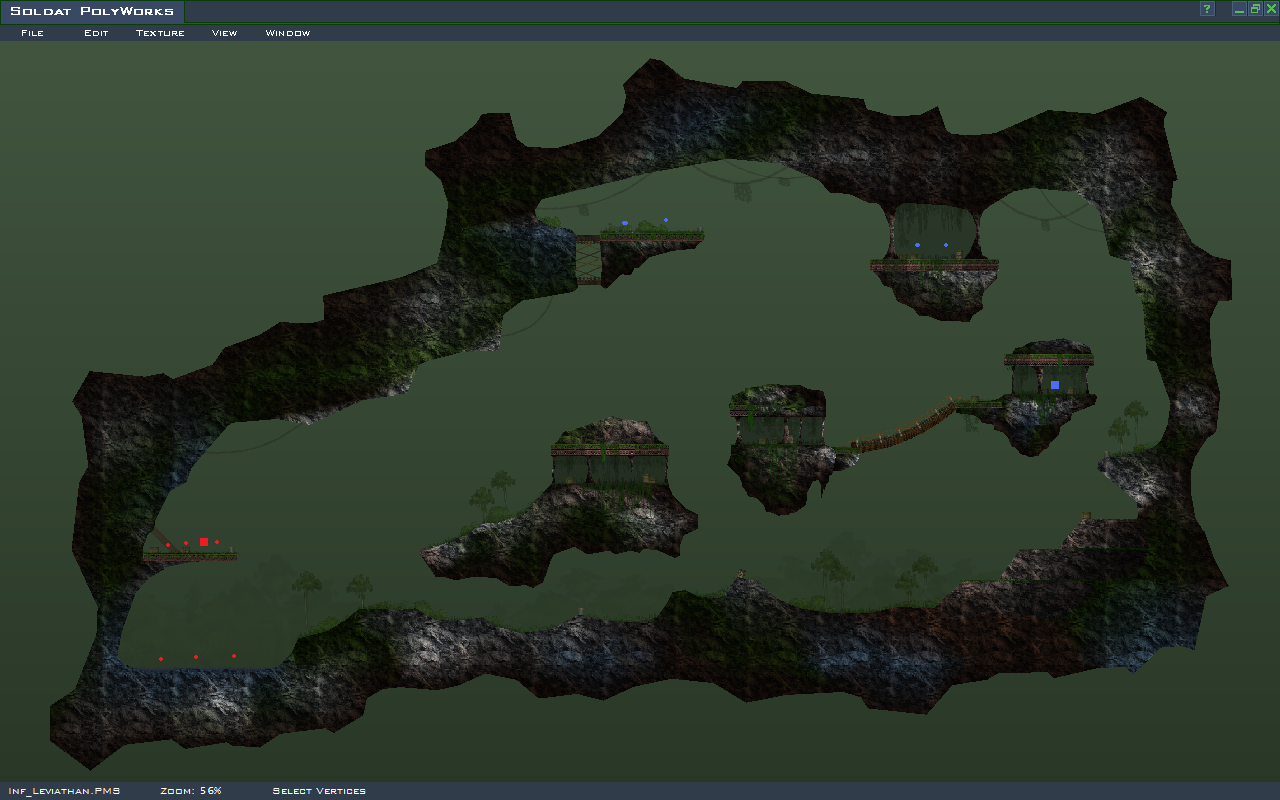
Task: Pick the rightmost red spawn on cave floor
Action: tap(234, 656)
